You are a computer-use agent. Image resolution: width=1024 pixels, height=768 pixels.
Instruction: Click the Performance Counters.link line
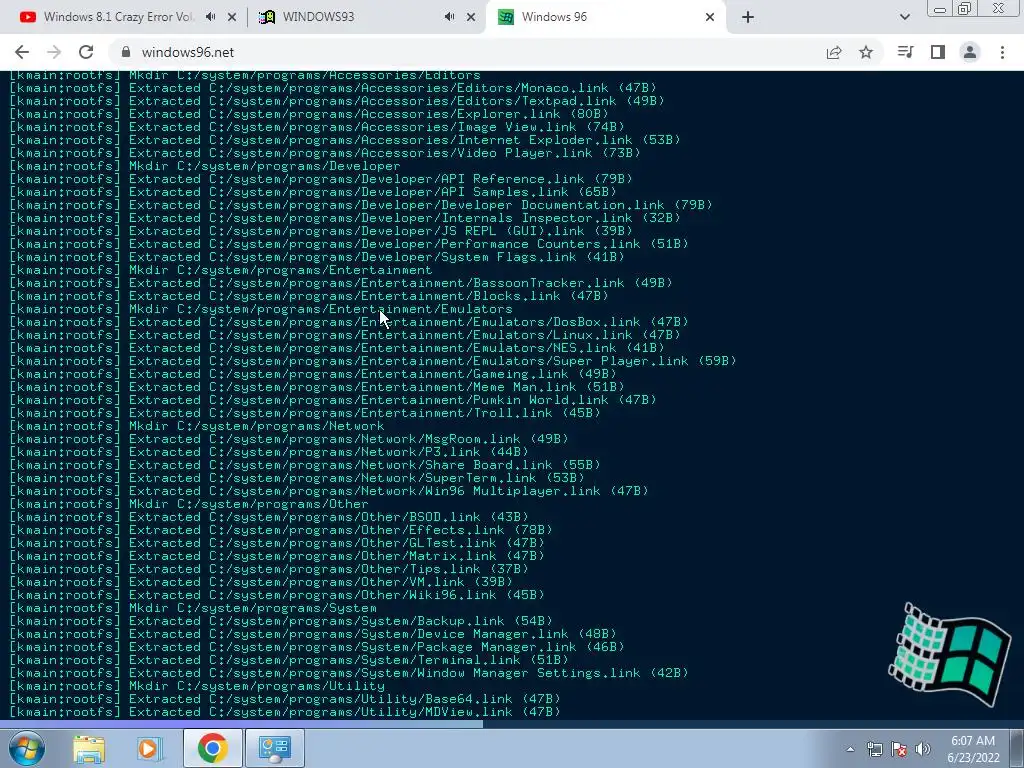[x=349, y=244]
